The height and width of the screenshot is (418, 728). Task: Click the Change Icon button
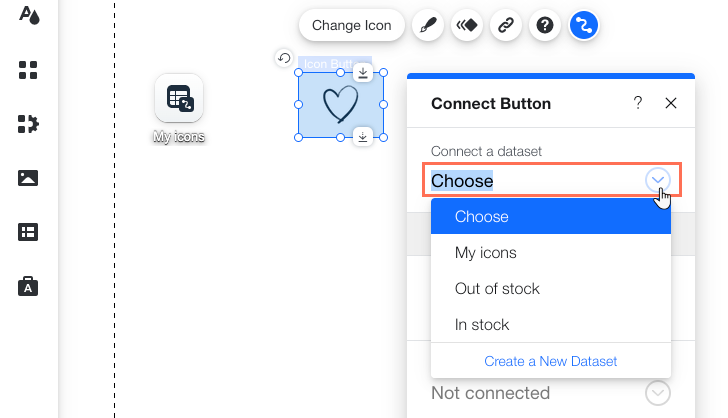pyautogui.click(x=351, y=26)
